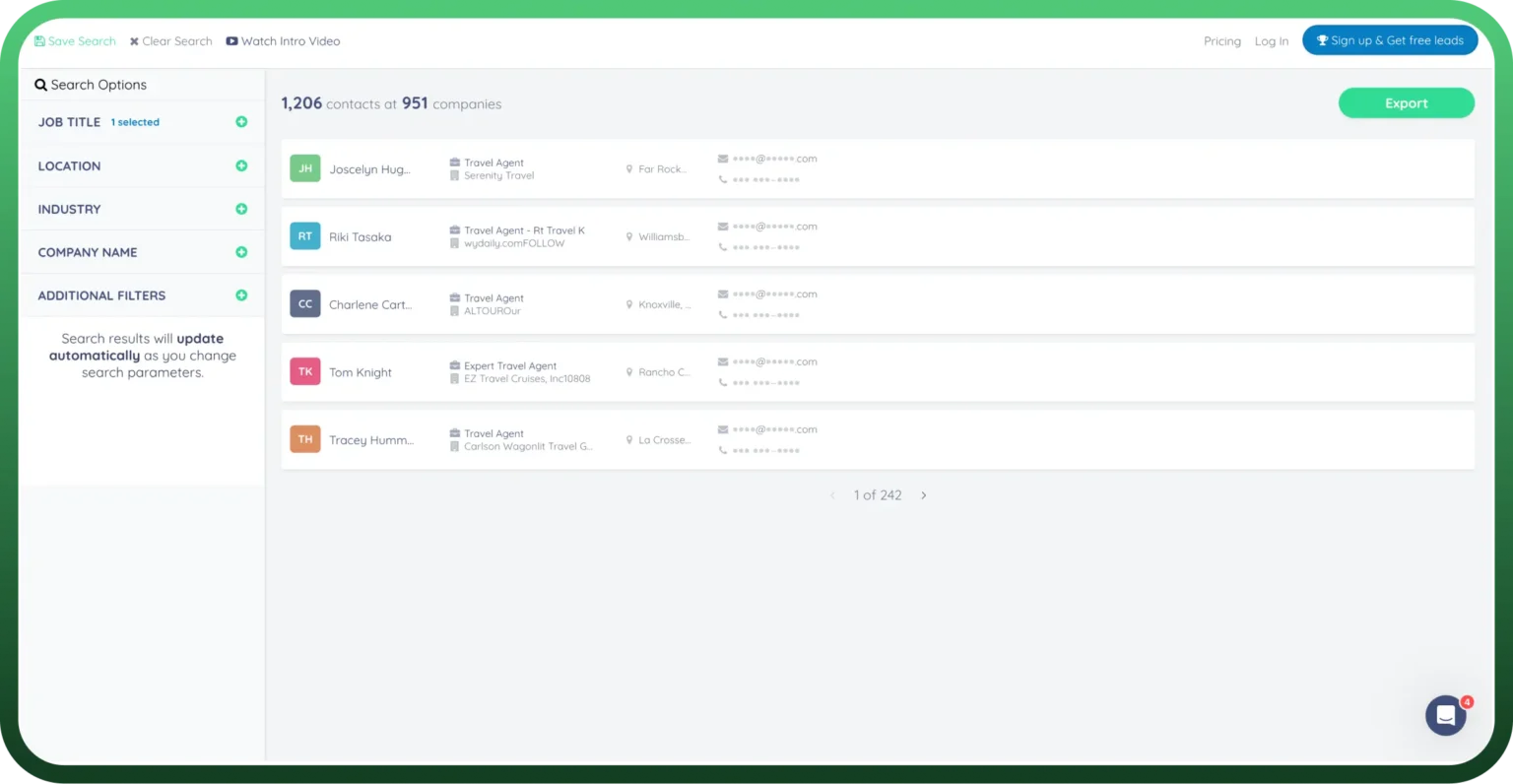The width and height of the screenshot is (1513, 784).
Task: Open the INDUSTRY filter label
Action: (69, 209)
